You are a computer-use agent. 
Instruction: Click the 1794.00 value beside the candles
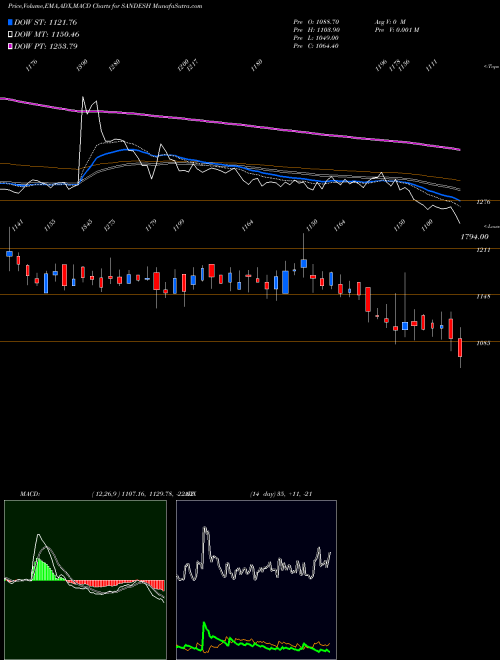click(474, 237)
